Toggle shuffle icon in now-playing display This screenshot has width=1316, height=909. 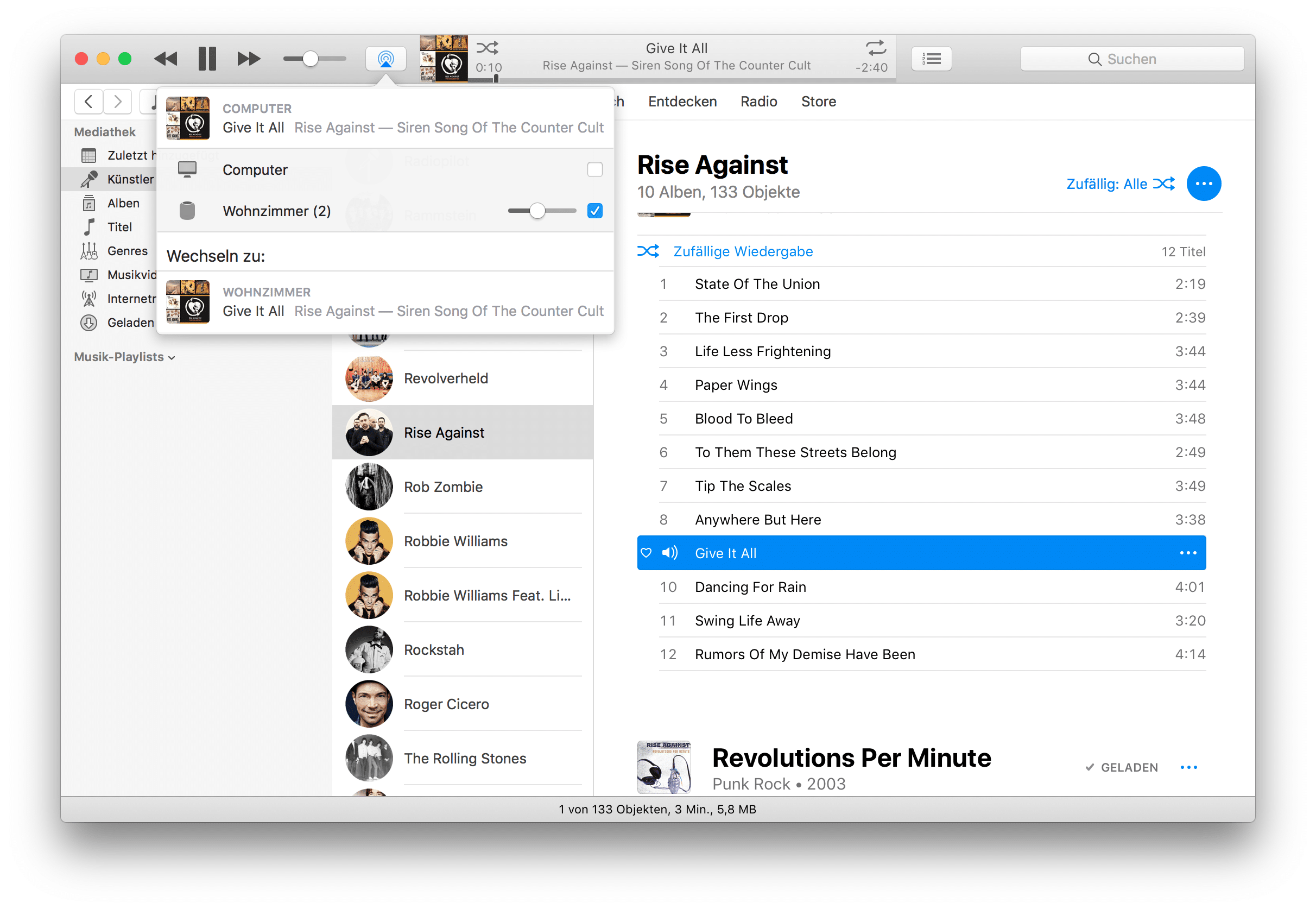click(488, 47)
